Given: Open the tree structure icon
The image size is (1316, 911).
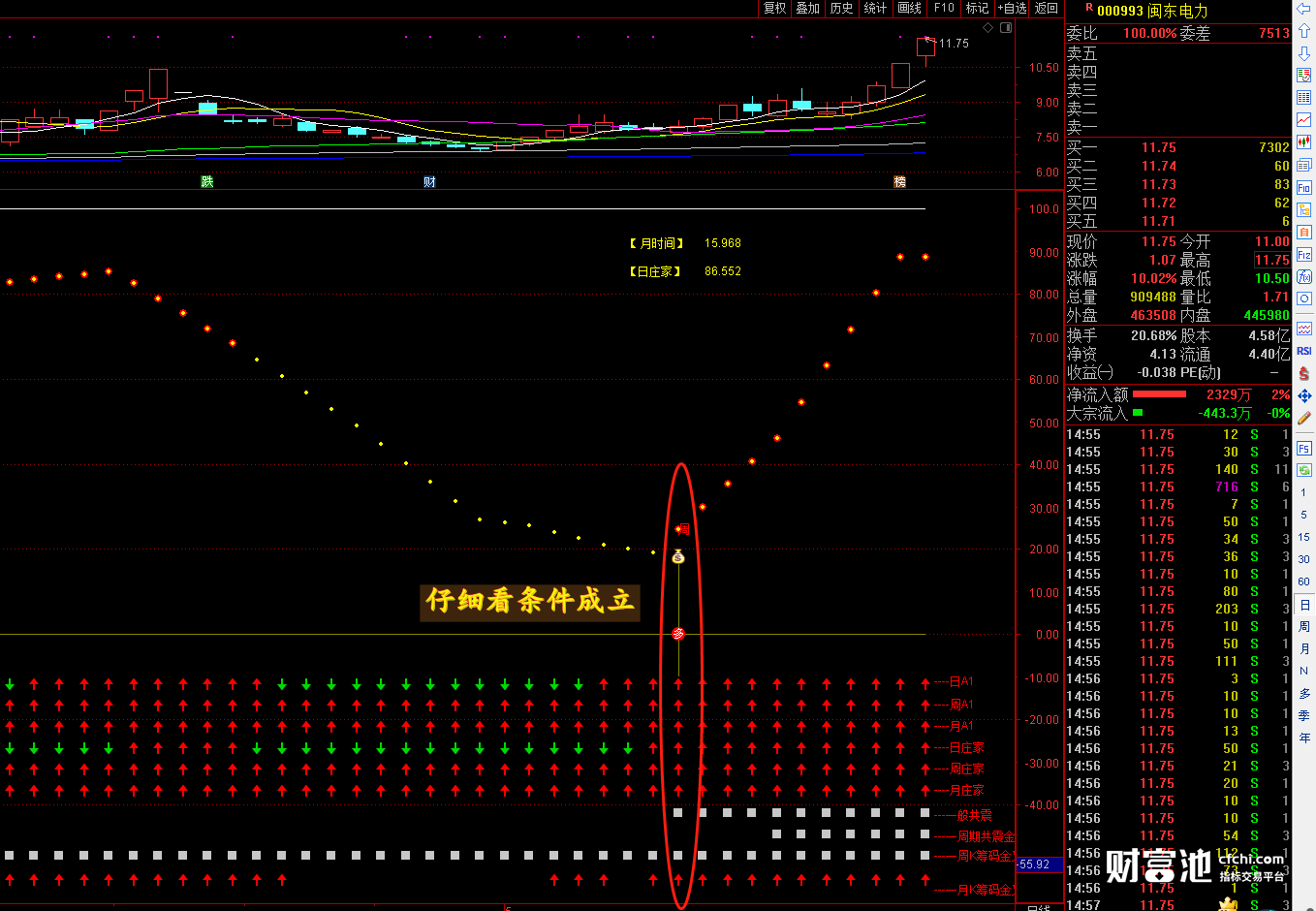Looking at the screenshot, I should [x=1304, y=209].
